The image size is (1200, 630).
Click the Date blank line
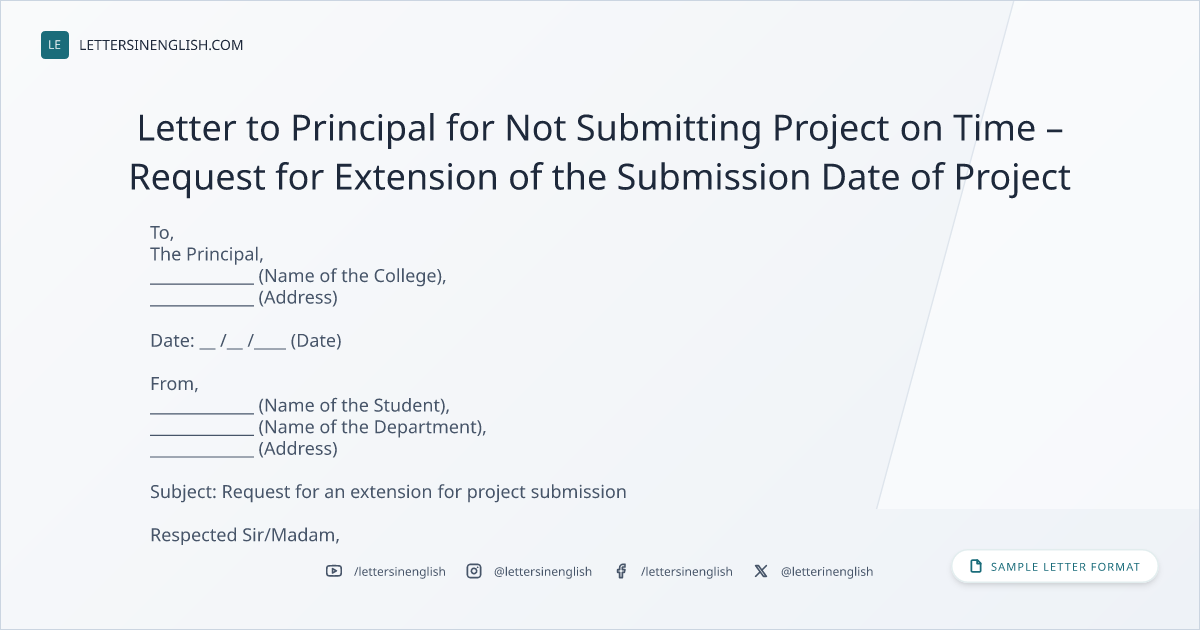point(243,341)
